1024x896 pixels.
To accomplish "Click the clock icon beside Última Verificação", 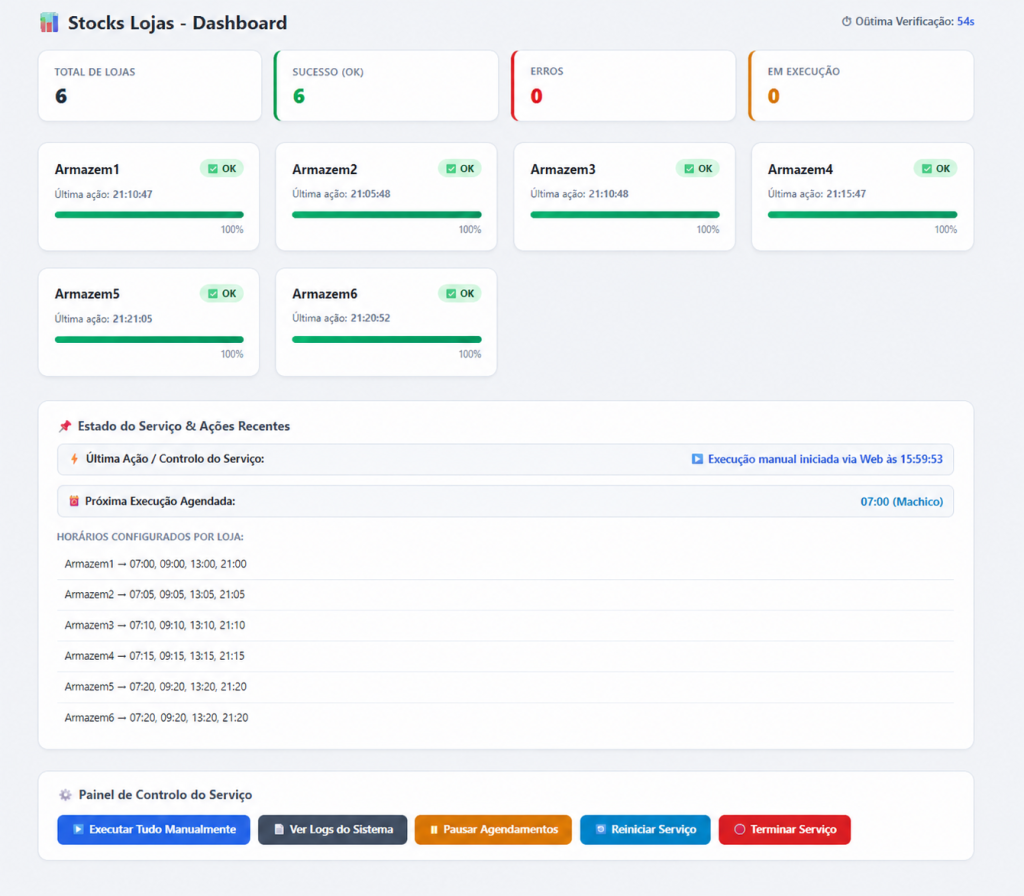I will pyautogui.click(x=846, y=22).
